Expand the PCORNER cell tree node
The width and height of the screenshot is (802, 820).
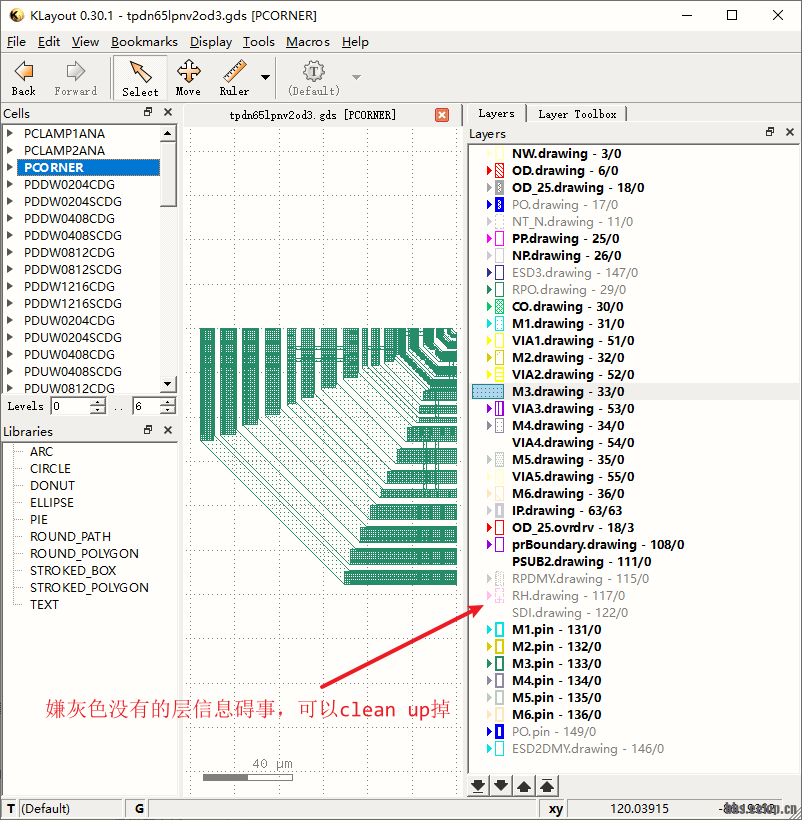10,167
